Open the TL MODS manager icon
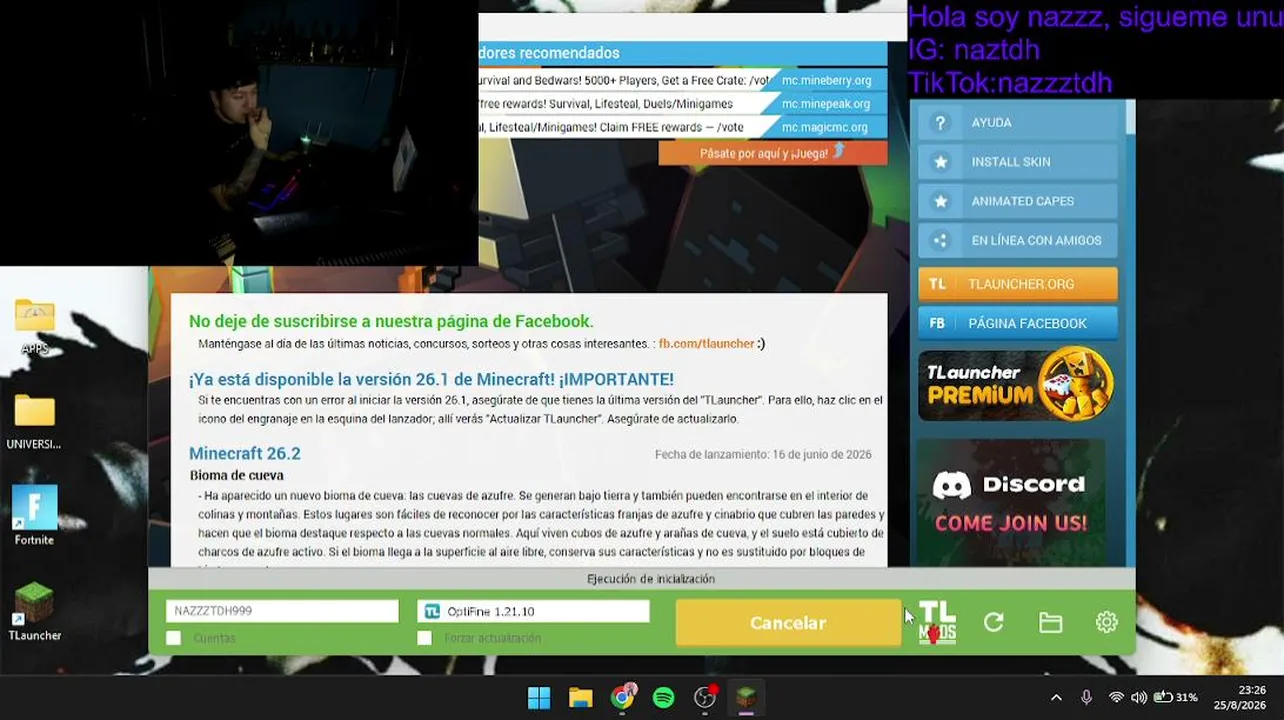Viewport: 1284px width, 720px height. (x=937, y=622)
